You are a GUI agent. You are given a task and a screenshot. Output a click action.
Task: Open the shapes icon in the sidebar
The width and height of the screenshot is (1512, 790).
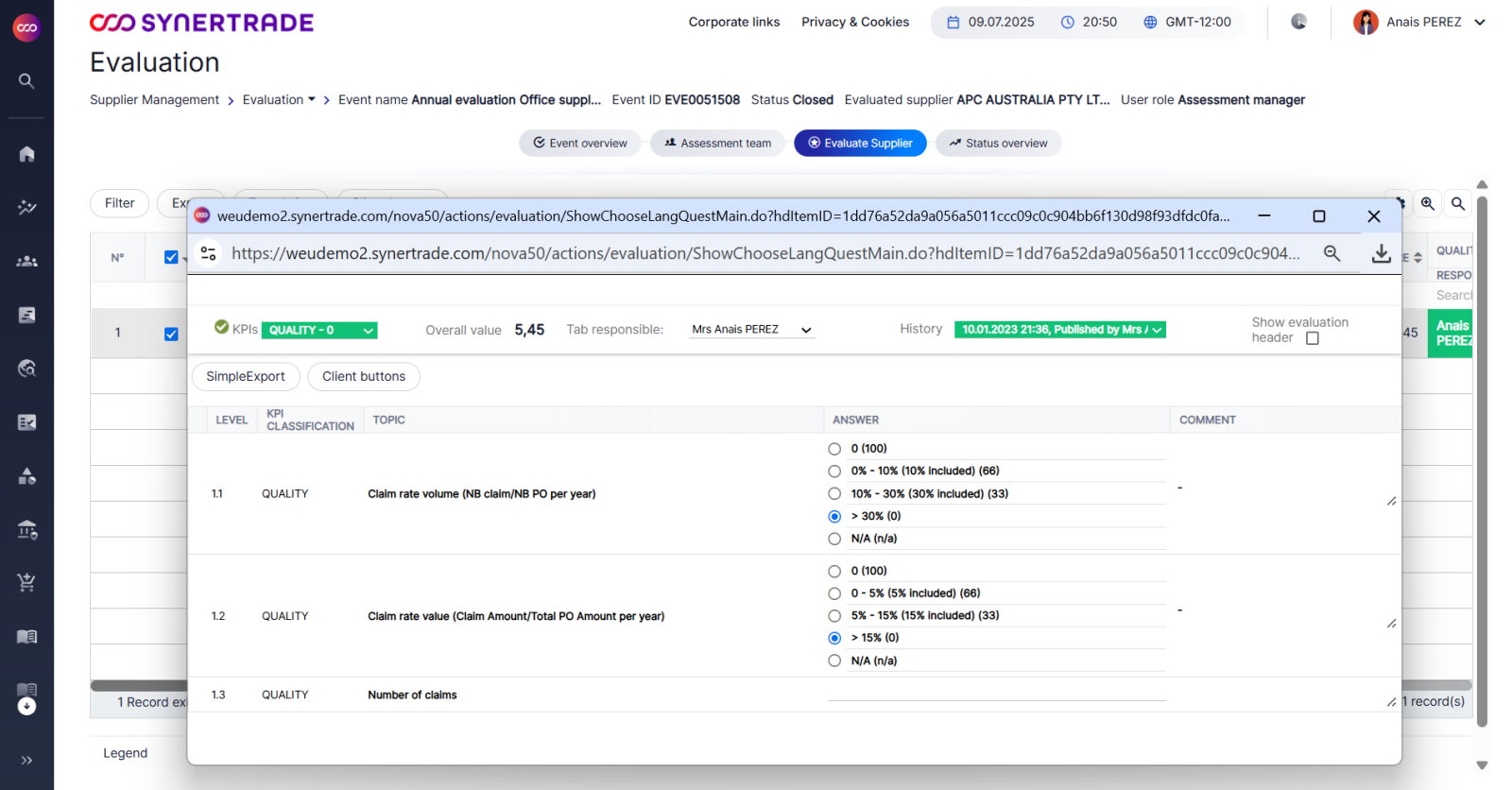(26, 476)
